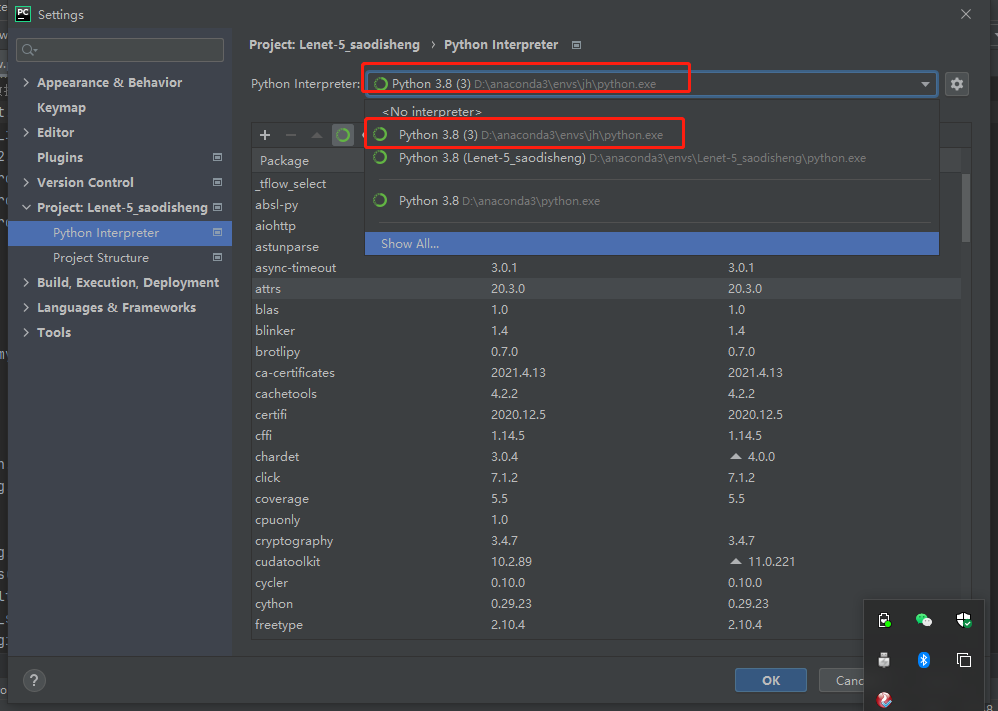This screenshot has width=998, height=711.
Task: Expand Languages & Frameworks section
Action: click(x=26, y=307)
